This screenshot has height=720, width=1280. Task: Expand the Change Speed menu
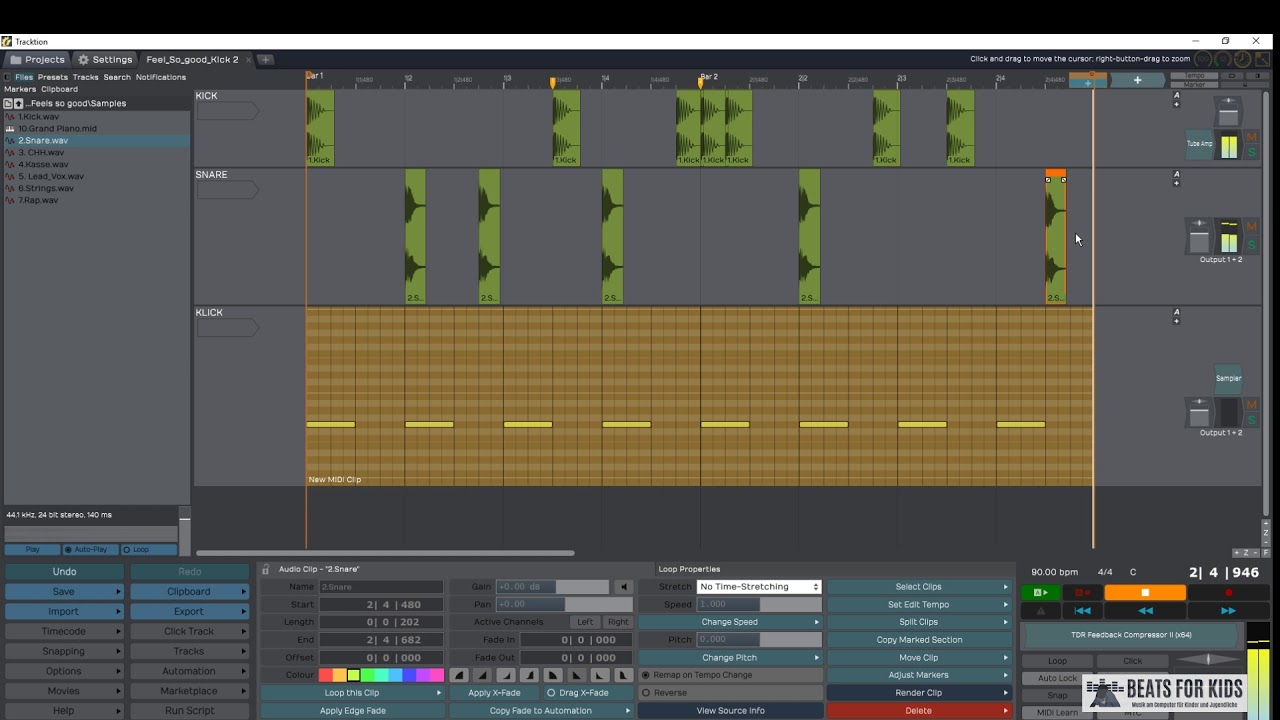(730, 622)
